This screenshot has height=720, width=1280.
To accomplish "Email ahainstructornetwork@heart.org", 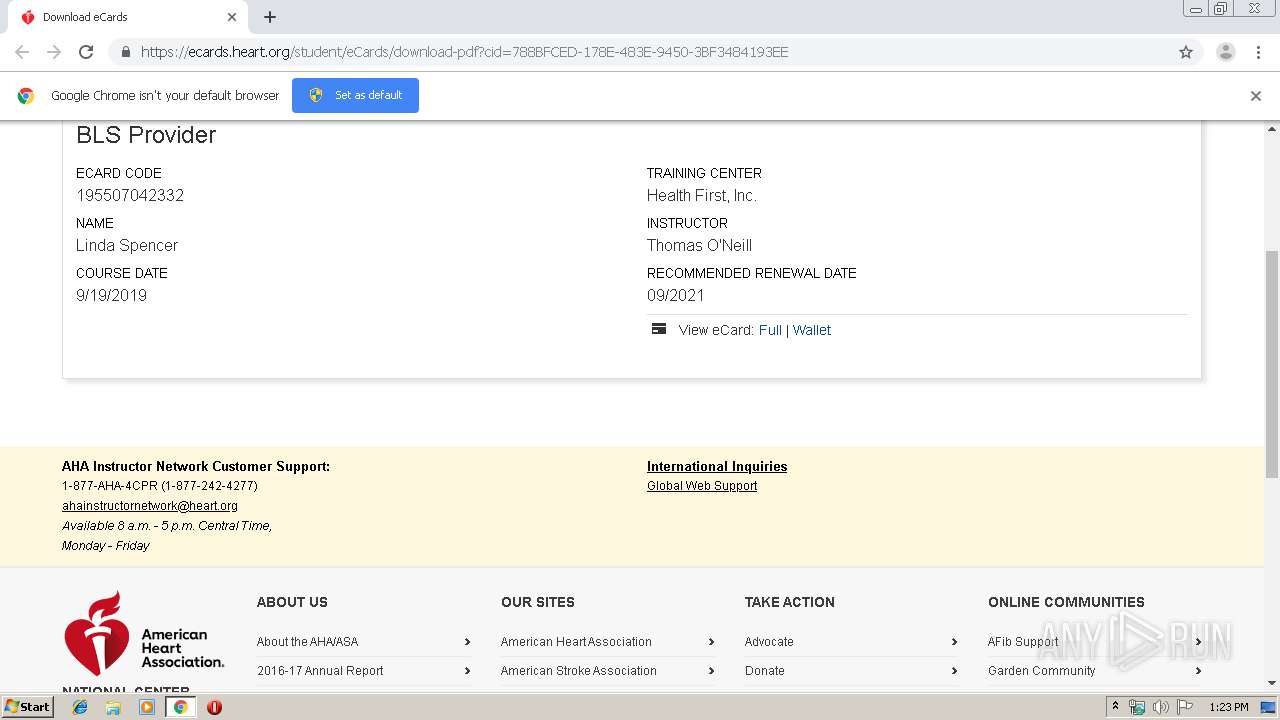I will coord(150,506).
